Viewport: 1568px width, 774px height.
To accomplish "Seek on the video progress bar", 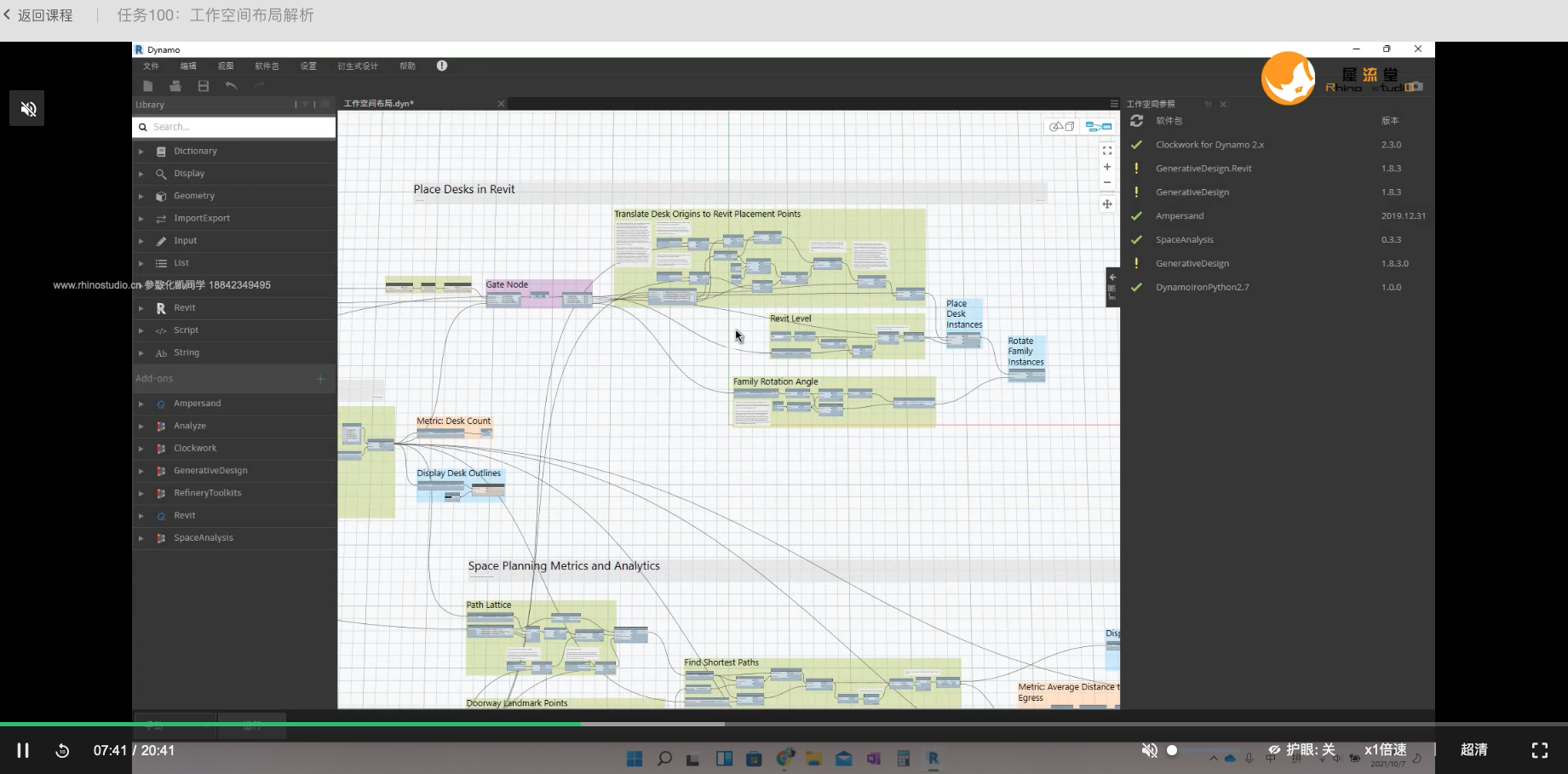I will (x=784, y=724).
